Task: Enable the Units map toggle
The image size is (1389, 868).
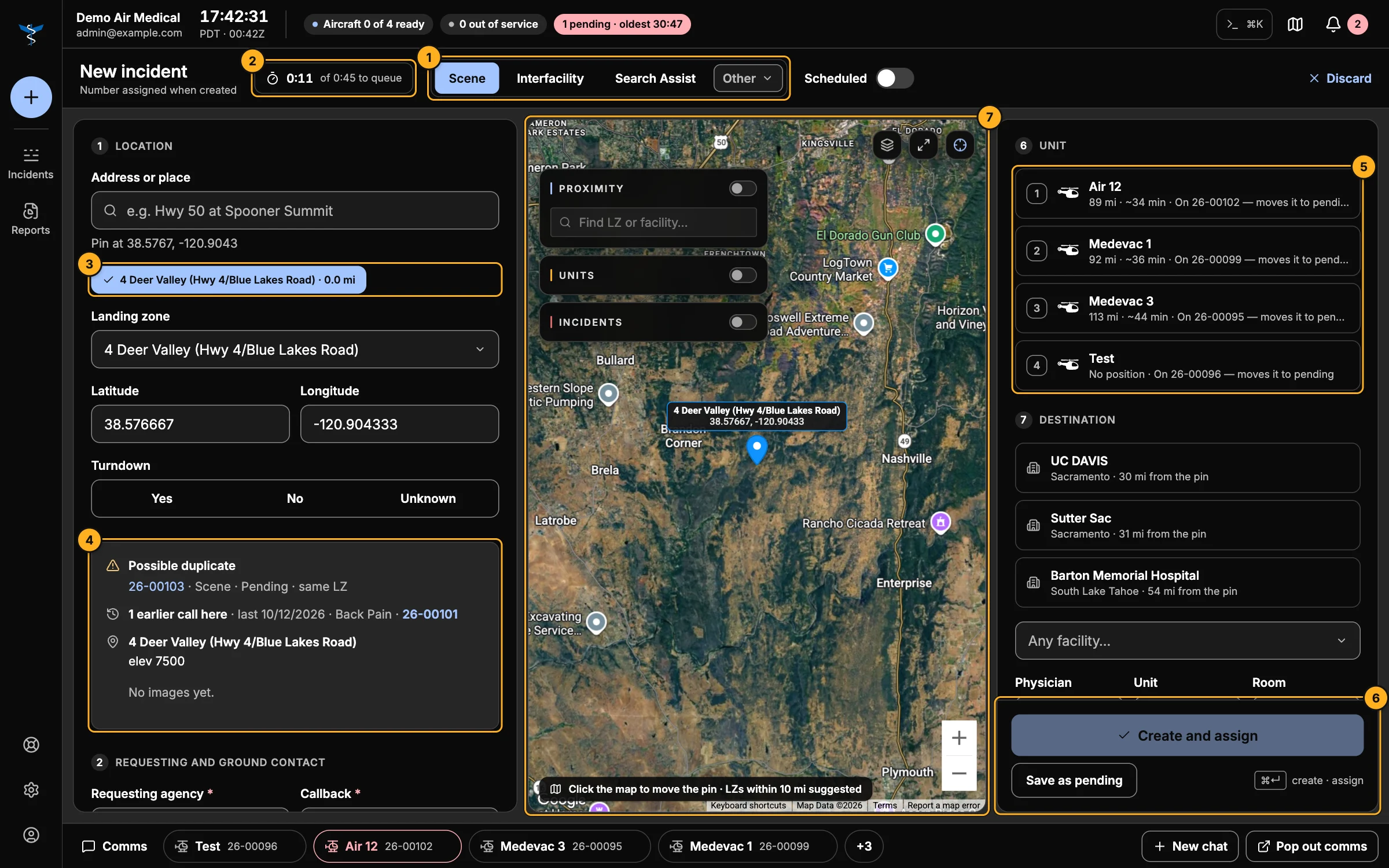Action: 743,275
